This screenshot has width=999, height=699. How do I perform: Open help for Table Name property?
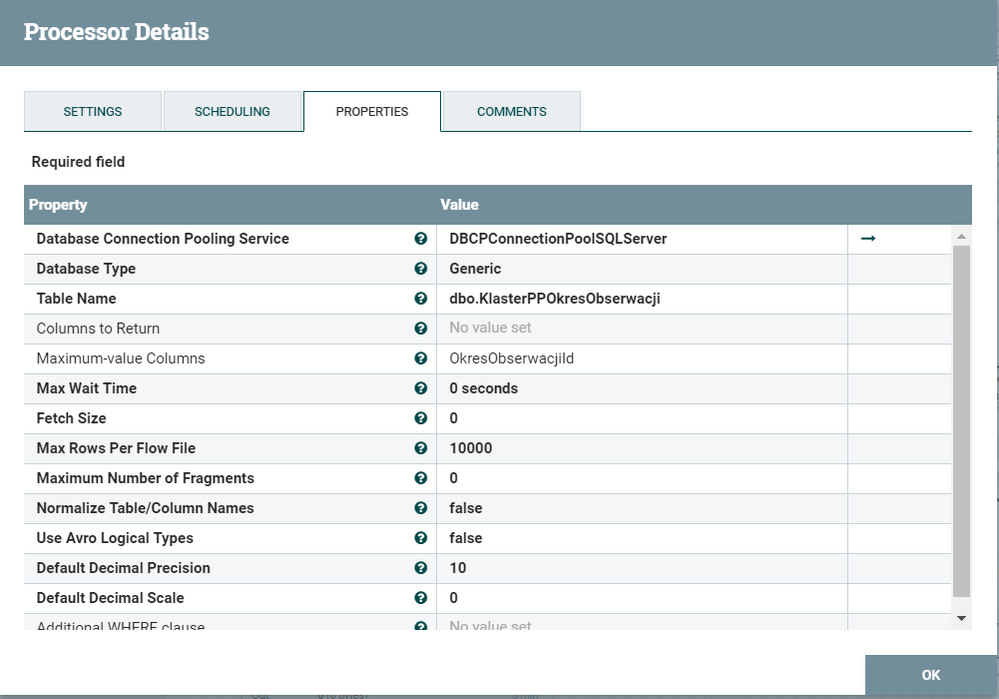pos(421,298)
